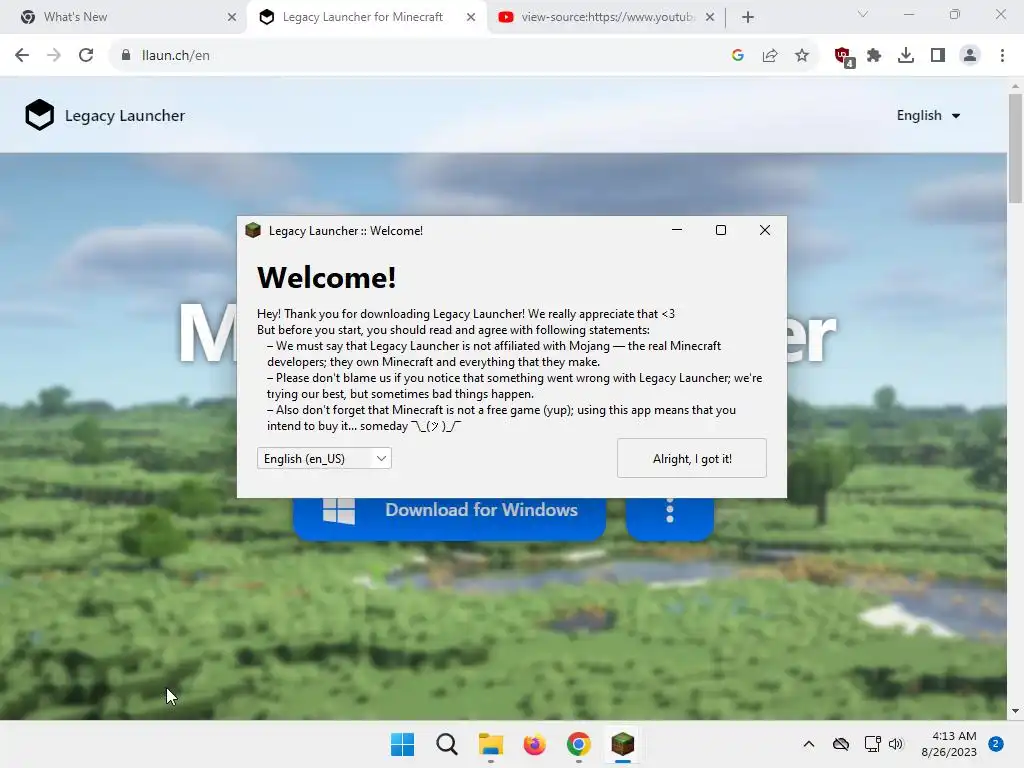This screenshot has width=1024, height=768.
Task: Open the notifications badge showing 2
Action: pos(996,744)
